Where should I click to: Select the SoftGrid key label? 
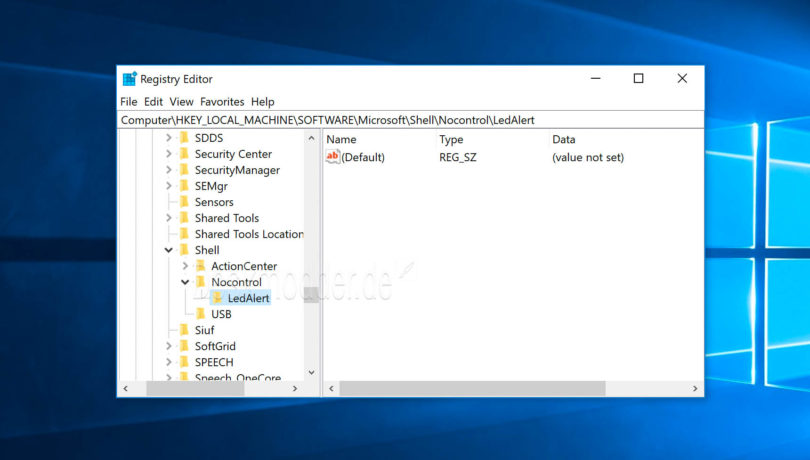(x=215, y=346)
